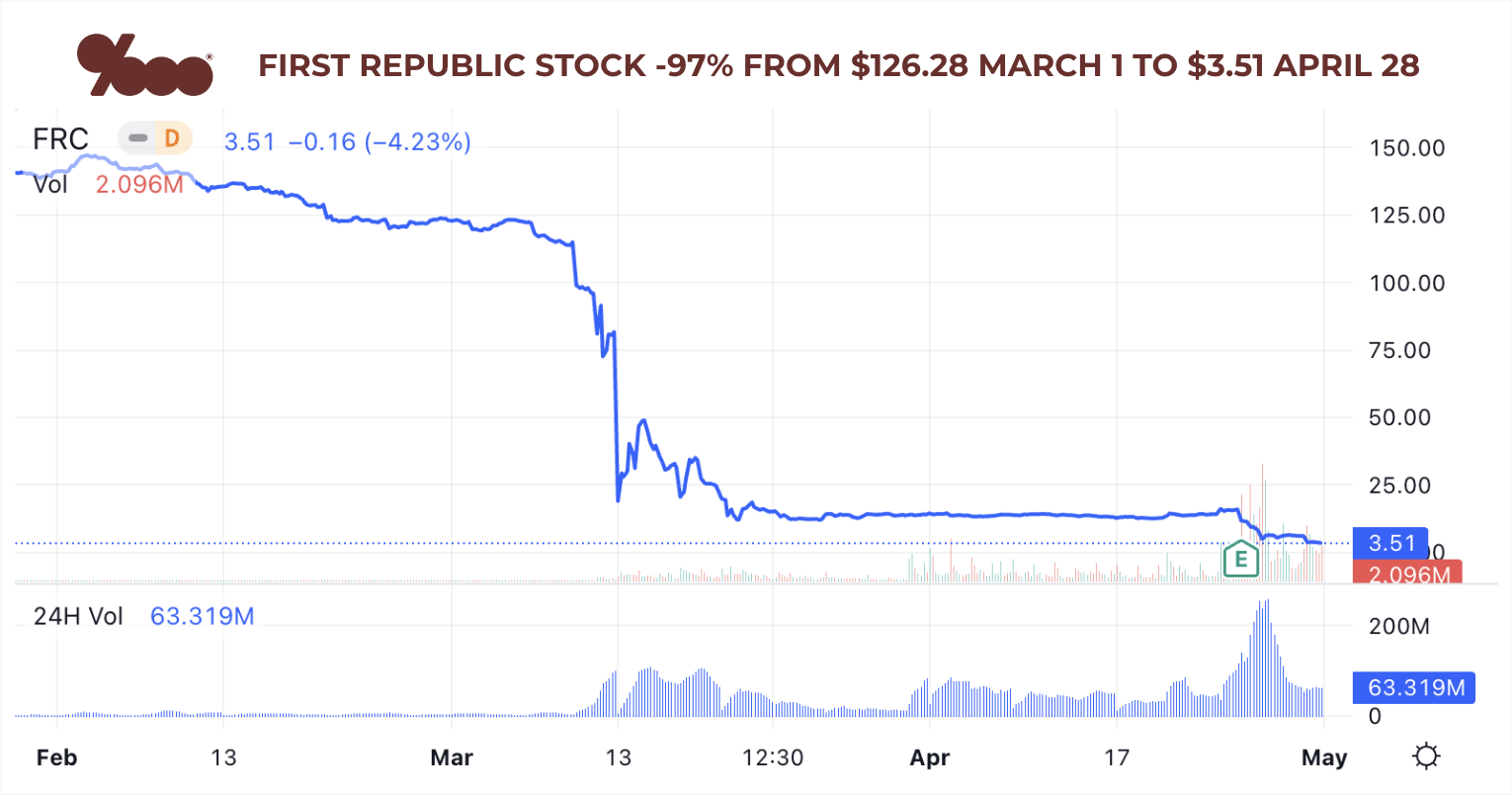
Task: Click the Percento brand logo icon
Action: (x=144, y=65)
